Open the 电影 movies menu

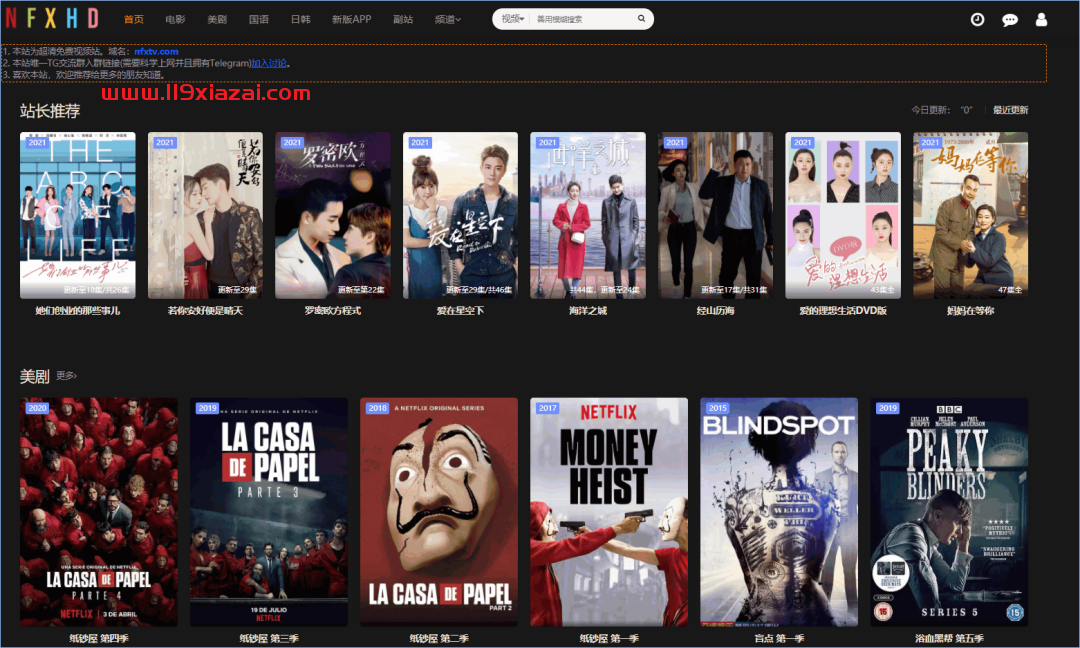tap(175, 19)
